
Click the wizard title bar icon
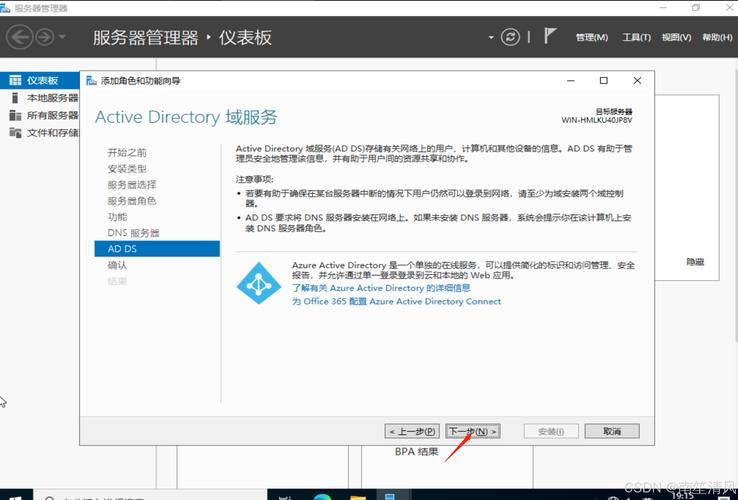pyautogui.click(x=91, y=81)
